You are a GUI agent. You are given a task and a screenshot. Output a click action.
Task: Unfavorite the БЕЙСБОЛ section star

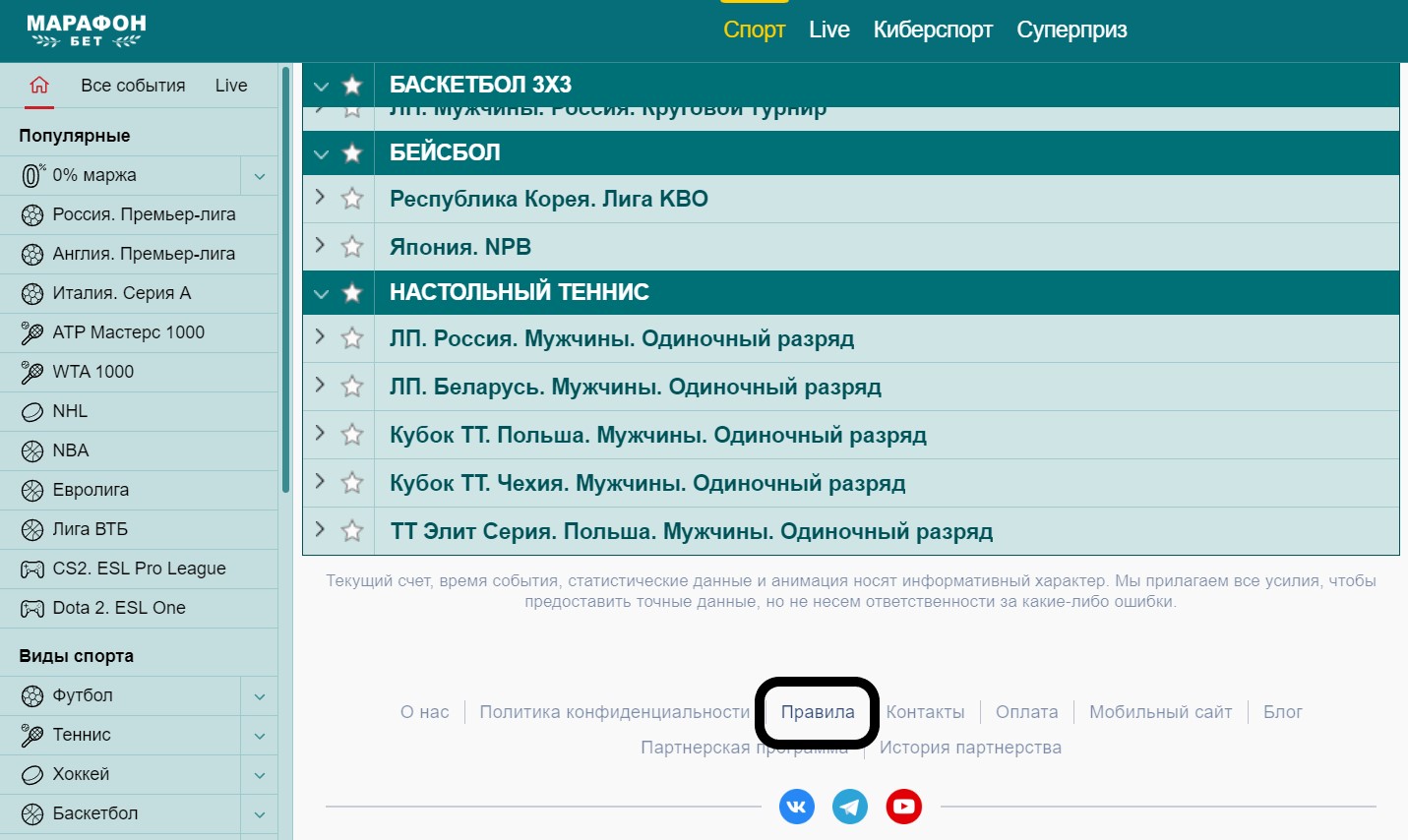351,152
